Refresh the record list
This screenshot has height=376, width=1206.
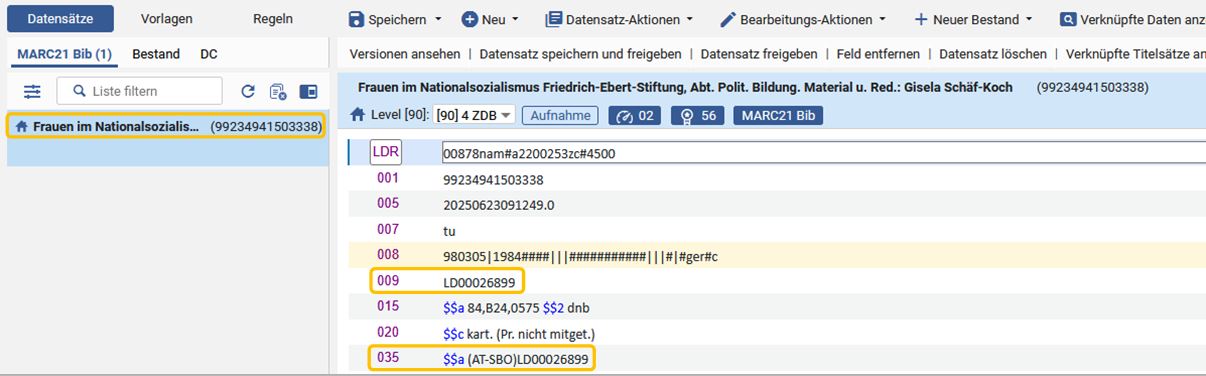[x=248, y=91]
